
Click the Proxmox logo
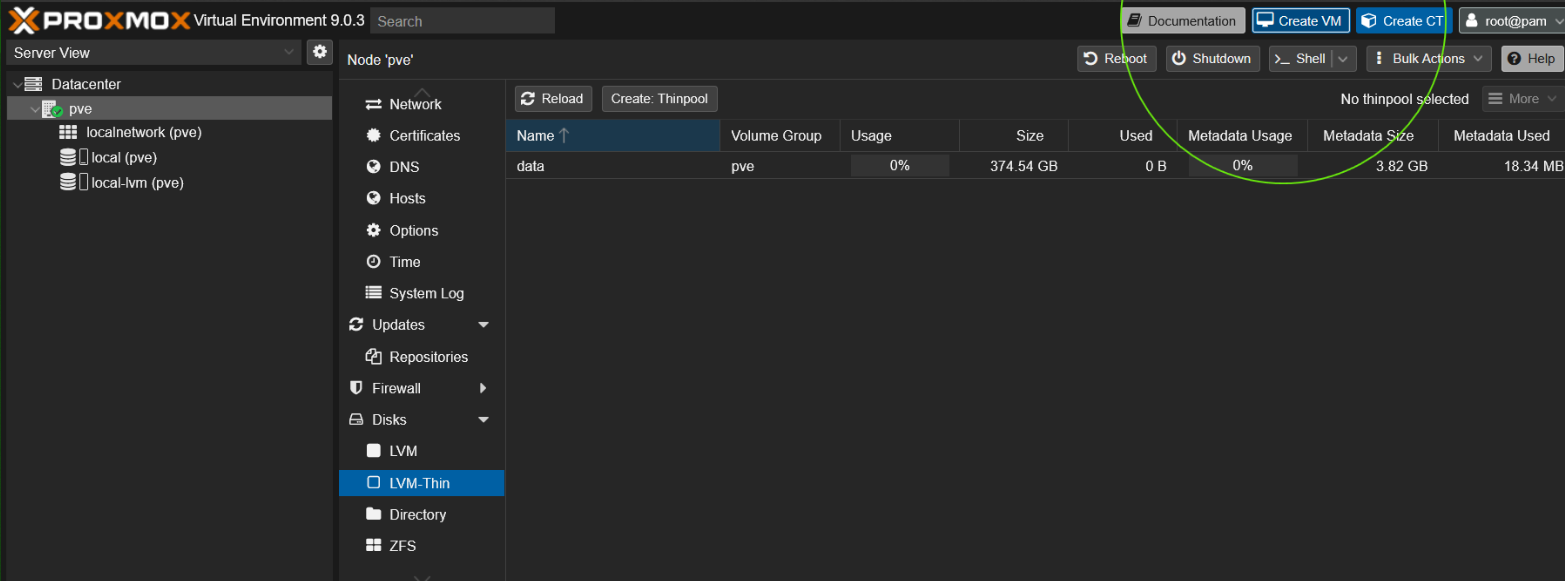(100, 20)
